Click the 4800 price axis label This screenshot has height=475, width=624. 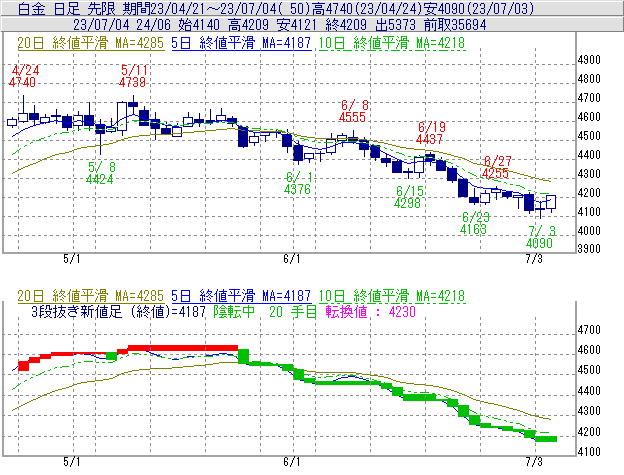(589, 79)
